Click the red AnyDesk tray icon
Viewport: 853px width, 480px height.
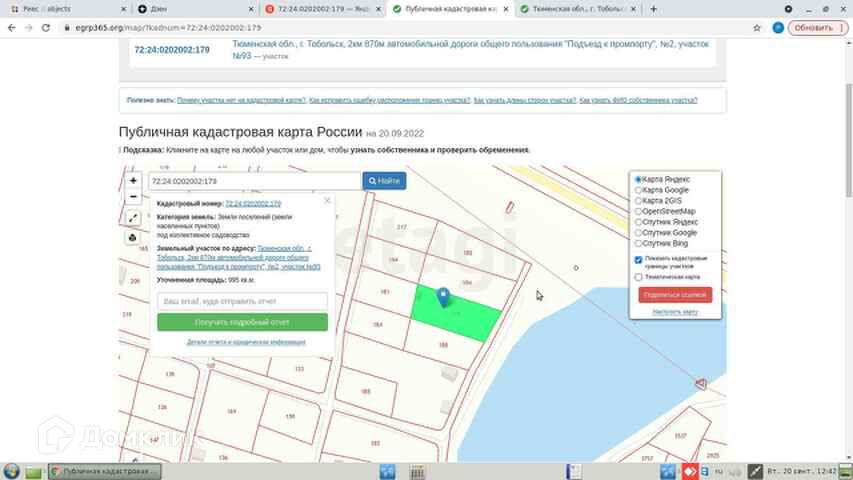coord(690,471)
